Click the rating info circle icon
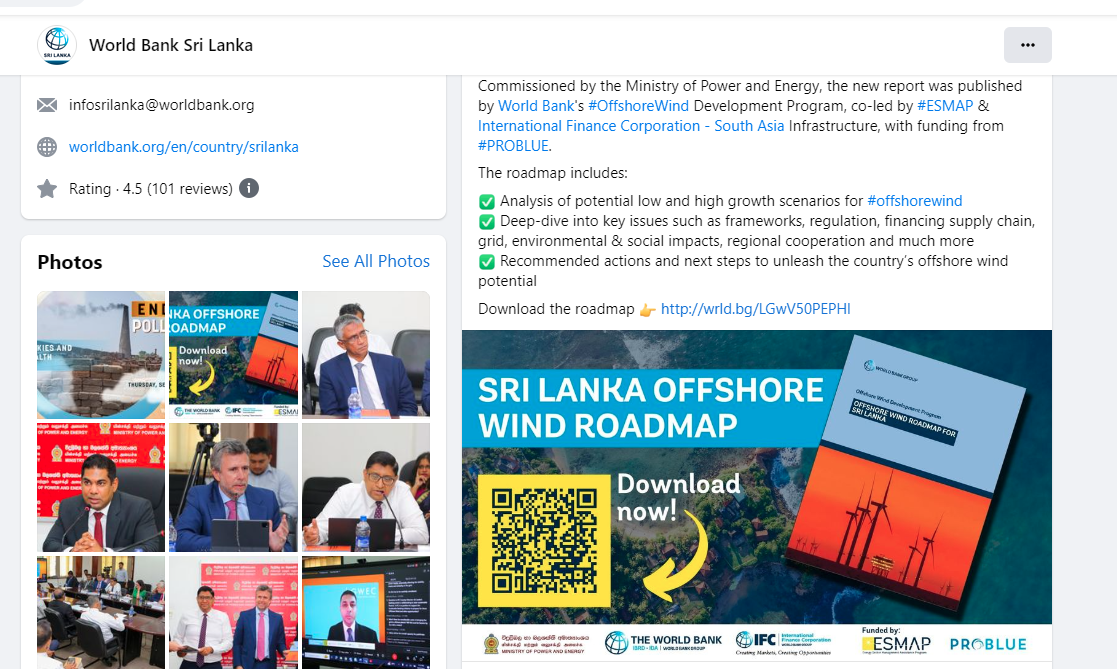Image resolution: width=1117 pixels, height=669 pixels. [x=249, y=188]
